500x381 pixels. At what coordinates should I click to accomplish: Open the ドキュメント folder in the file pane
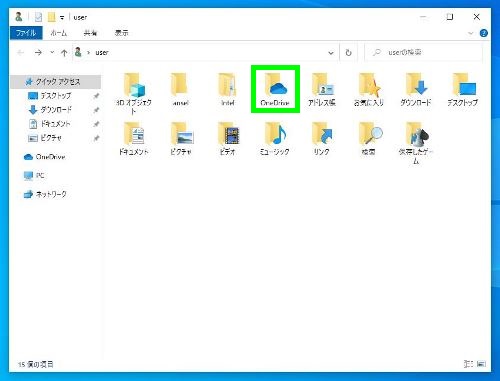point(133,138)
